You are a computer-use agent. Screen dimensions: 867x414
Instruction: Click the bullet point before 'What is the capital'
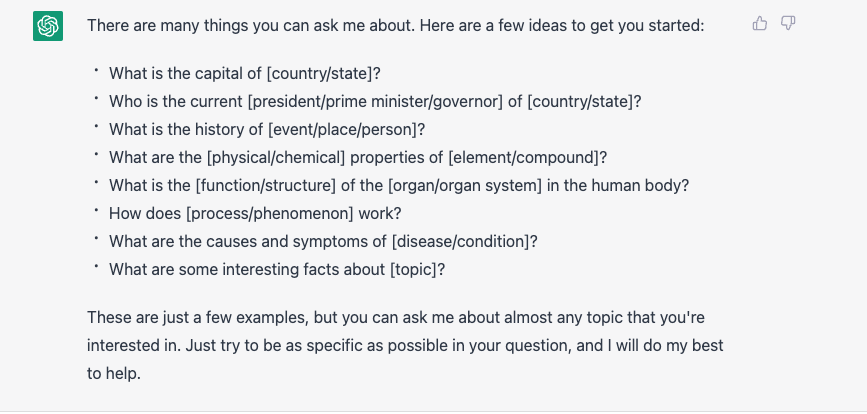96,70
